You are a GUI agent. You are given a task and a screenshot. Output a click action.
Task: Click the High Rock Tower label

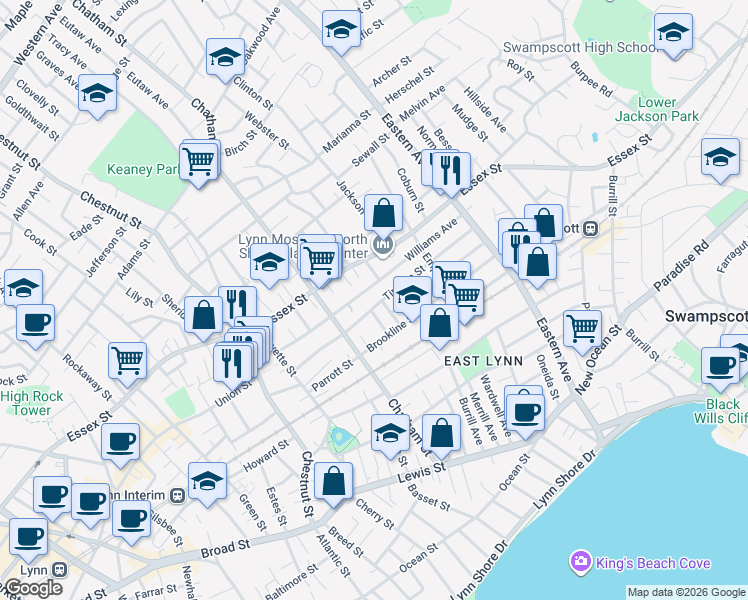(x=32, y=403)
